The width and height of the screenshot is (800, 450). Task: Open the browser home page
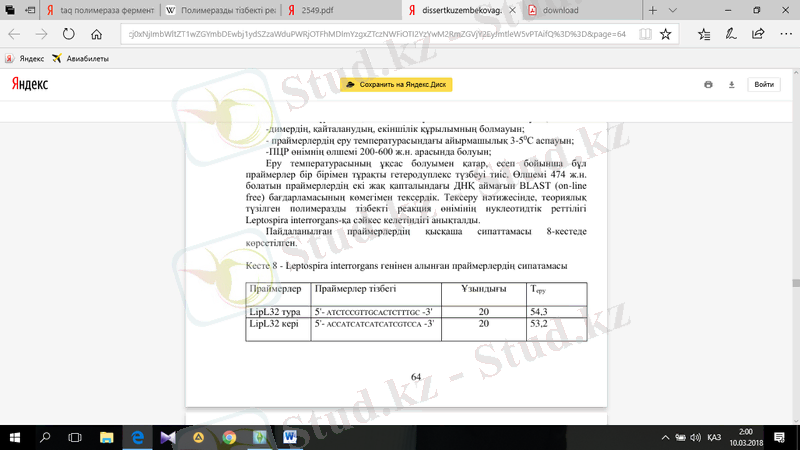tap(96, 34)
